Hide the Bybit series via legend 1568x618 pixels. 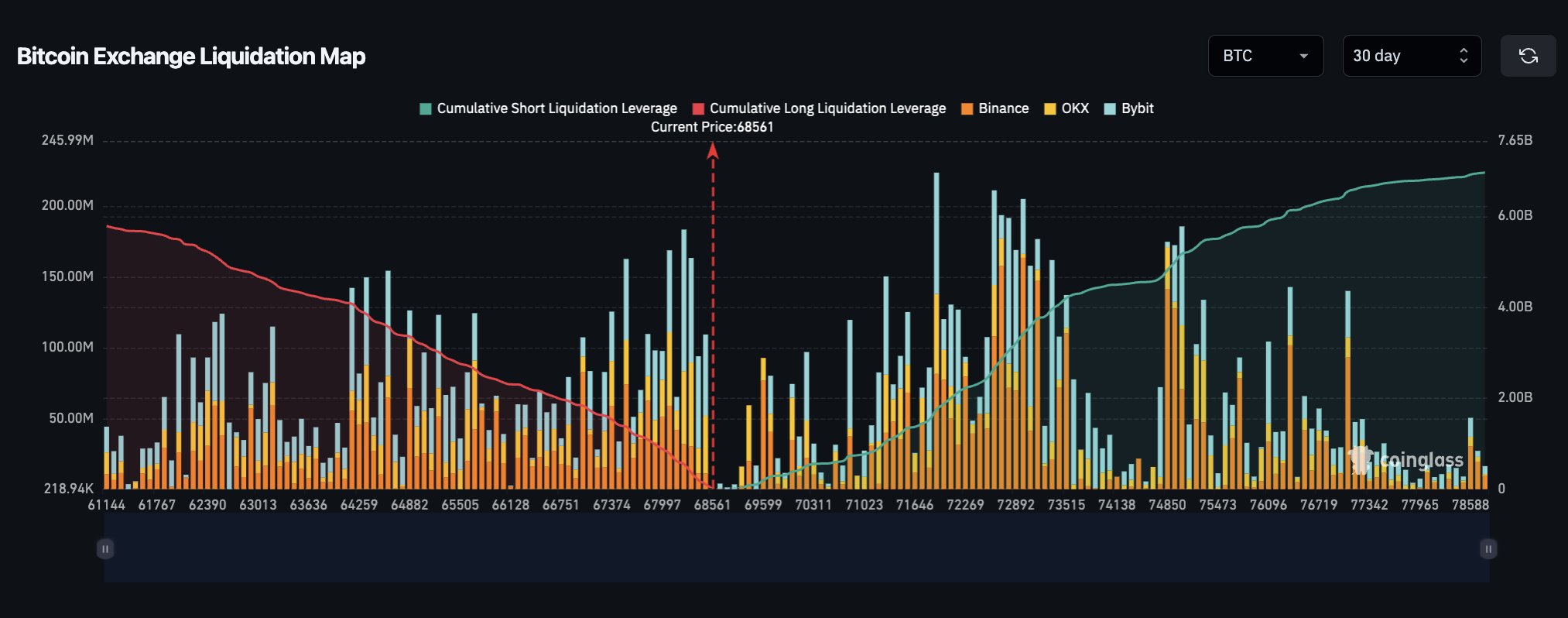[1137, 108]
